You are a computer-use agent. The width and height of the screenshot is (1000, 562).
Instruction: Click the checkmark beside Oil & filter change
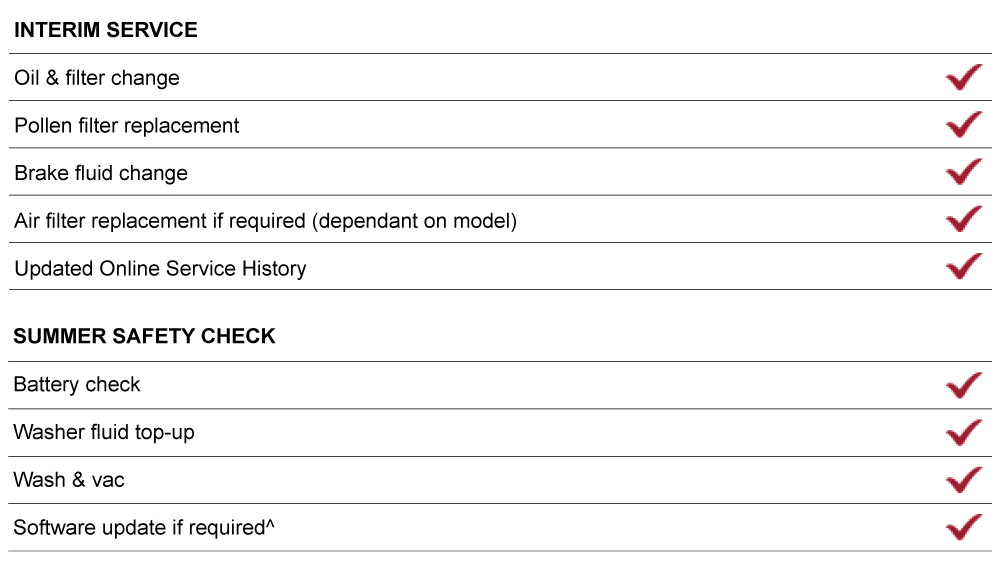[963, 78]
